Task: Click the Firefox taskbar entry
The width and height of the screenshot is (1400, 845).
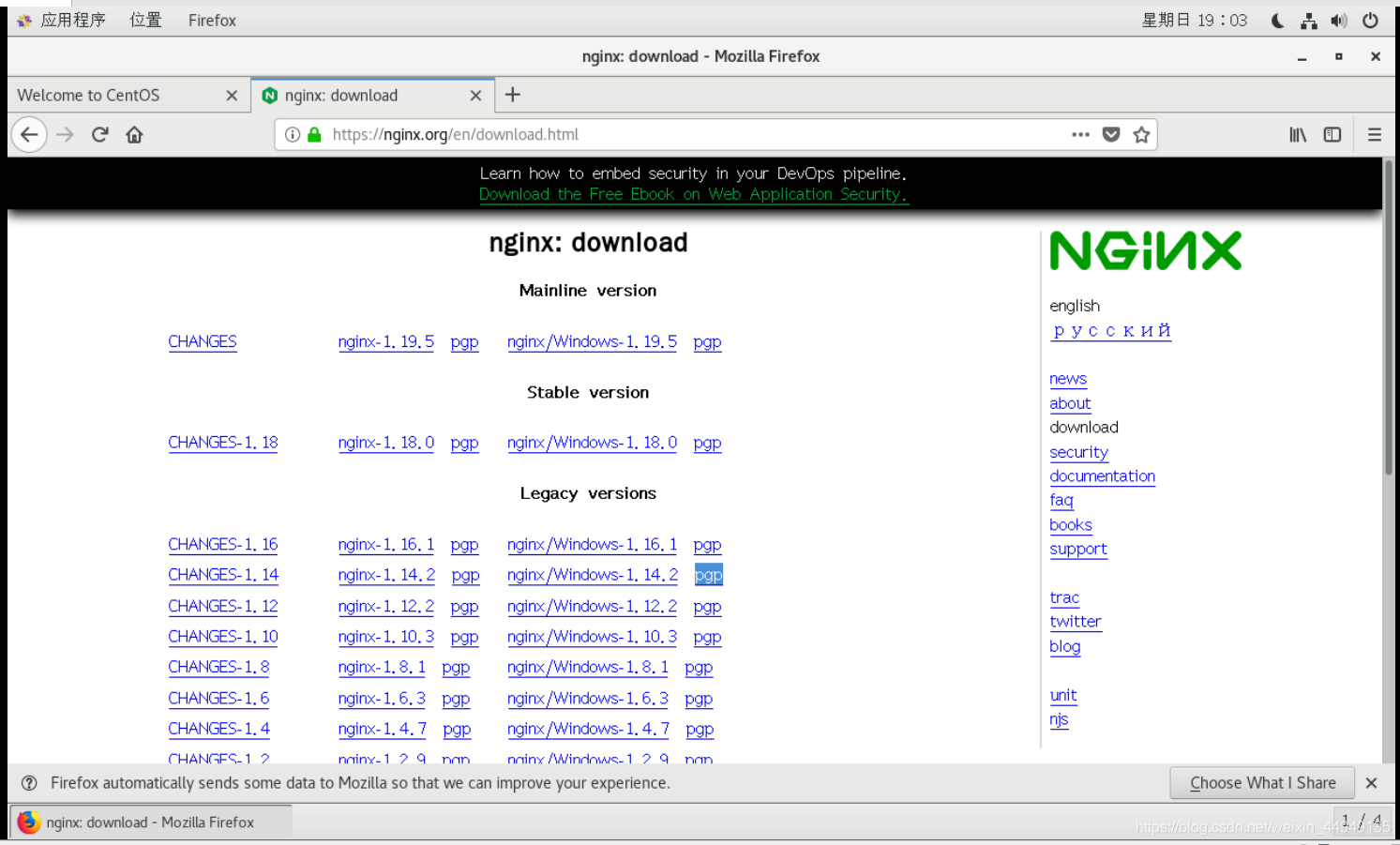Action: tap(150, 822)
